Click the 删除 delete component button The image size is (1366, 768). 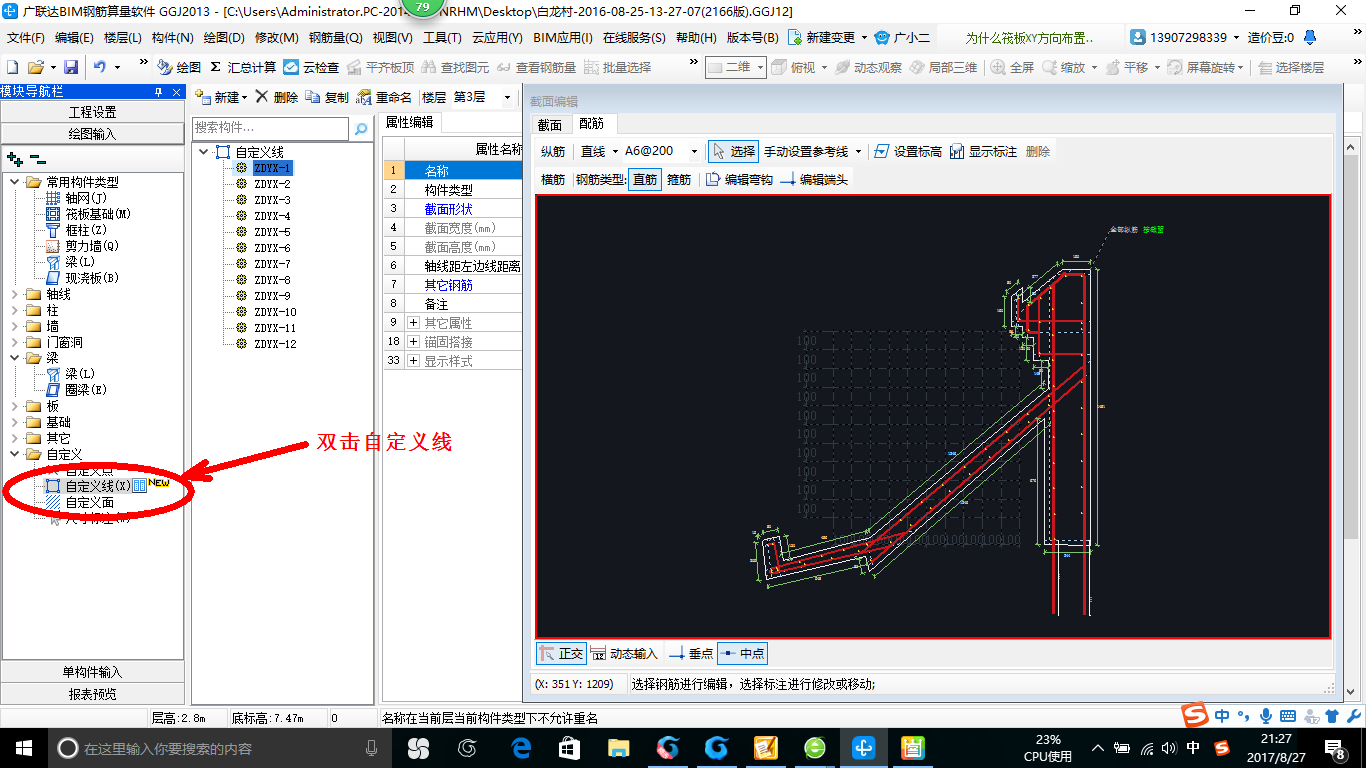coord(276,97)
